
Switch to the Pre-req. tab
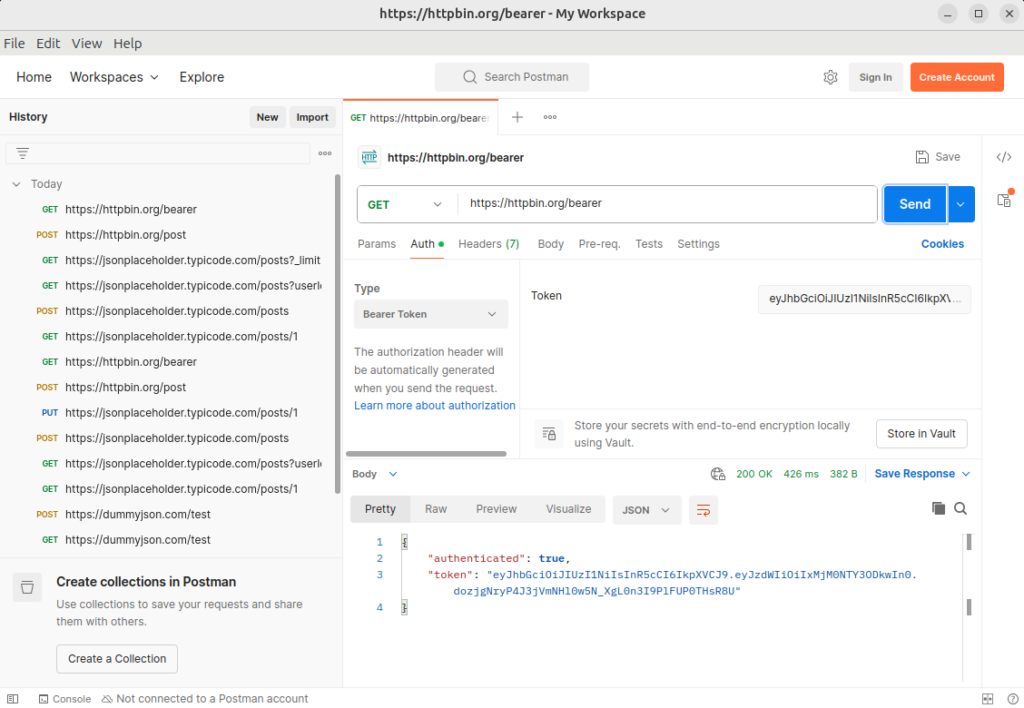tap(599, 244)
